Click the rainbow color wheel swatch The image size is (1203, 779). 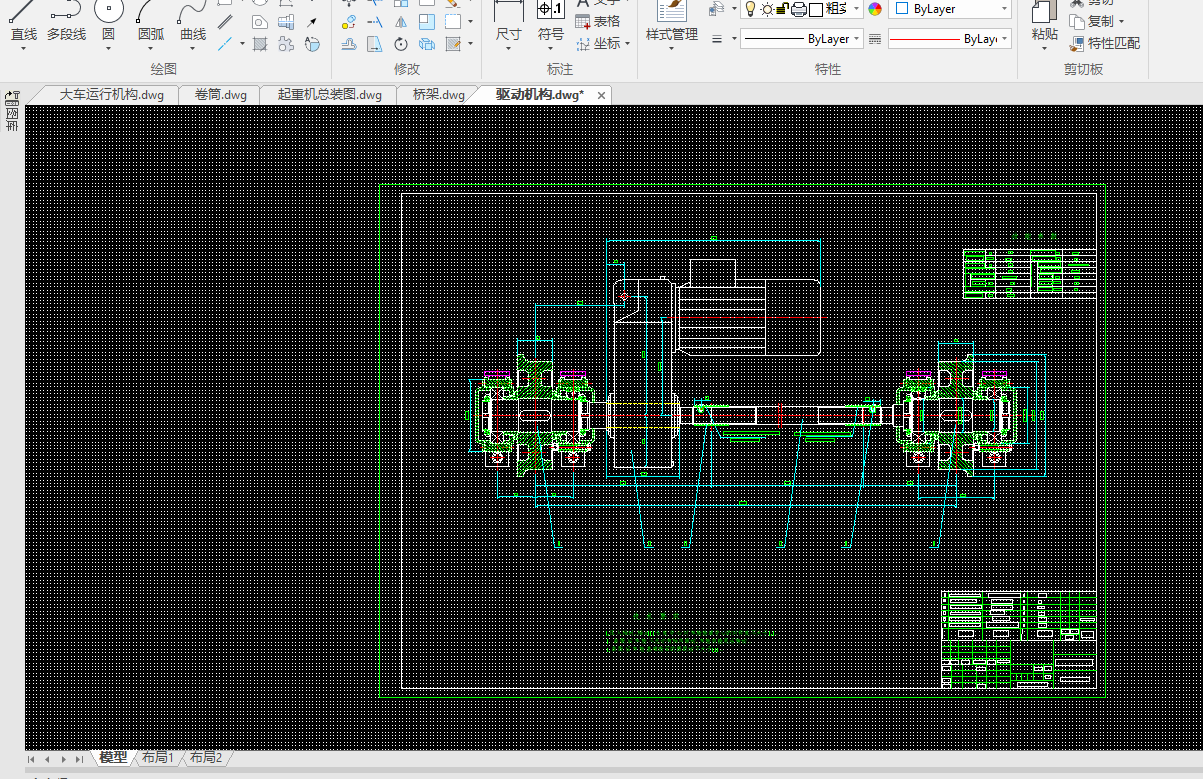[875, 9]
